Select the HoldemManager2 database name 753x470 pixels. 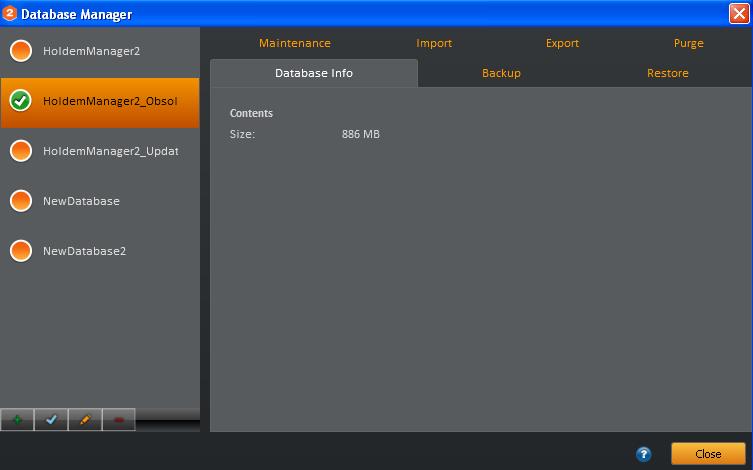point(91,51)
